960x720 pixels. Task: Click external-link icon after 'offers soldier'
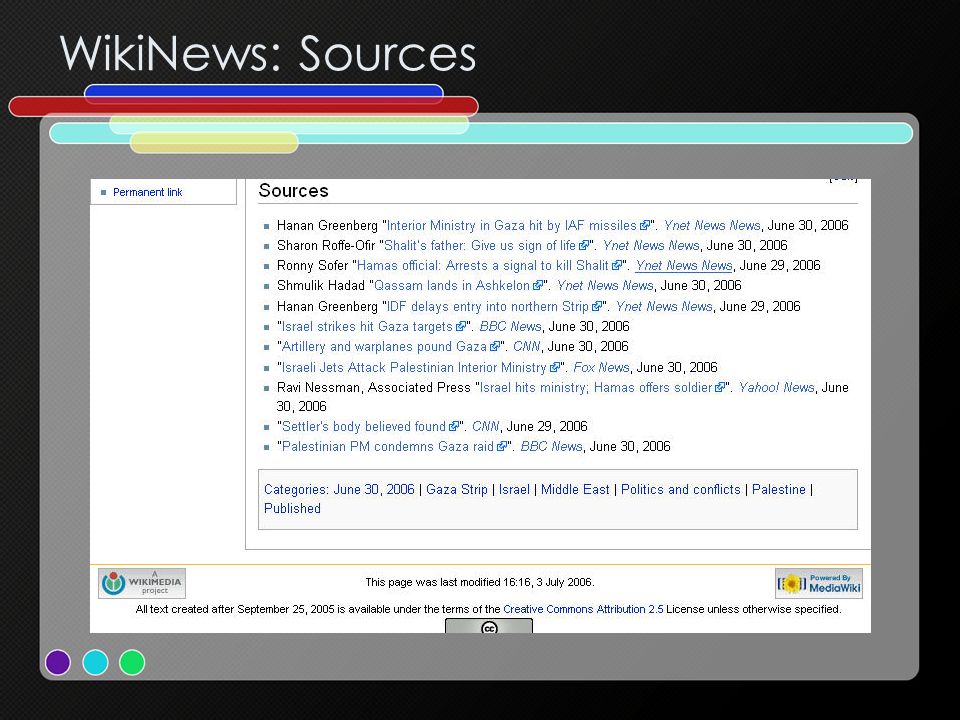click(721, 388)
